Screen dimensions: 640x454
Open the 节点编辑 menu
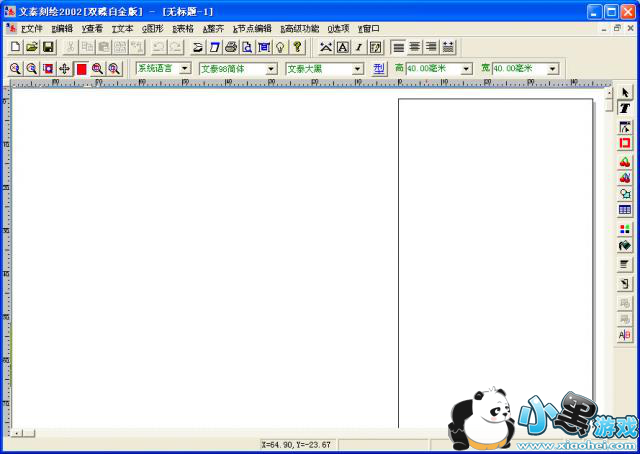[252, 29]
